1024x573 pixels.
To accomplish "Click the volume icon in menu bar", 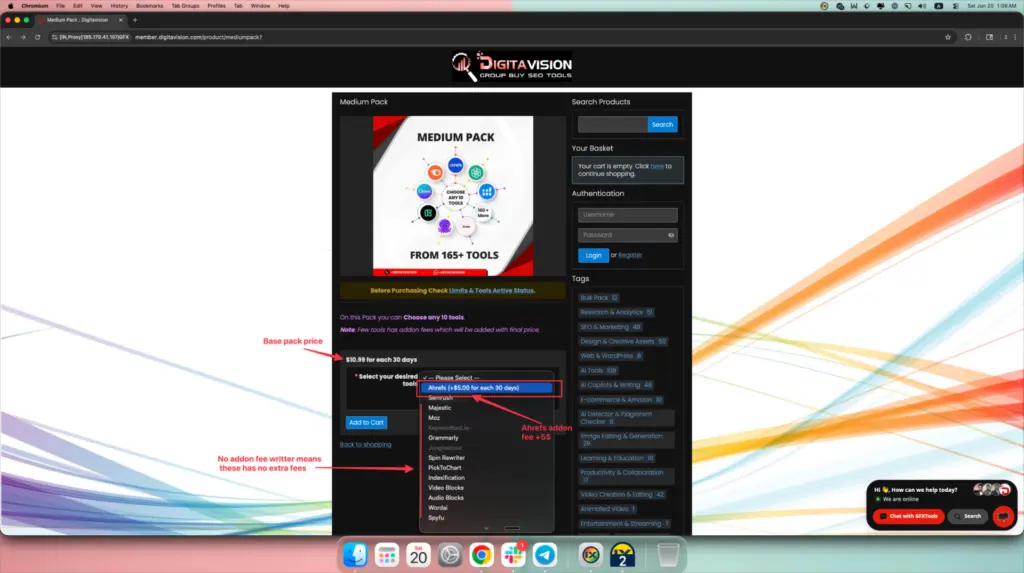I will point(922,6).
